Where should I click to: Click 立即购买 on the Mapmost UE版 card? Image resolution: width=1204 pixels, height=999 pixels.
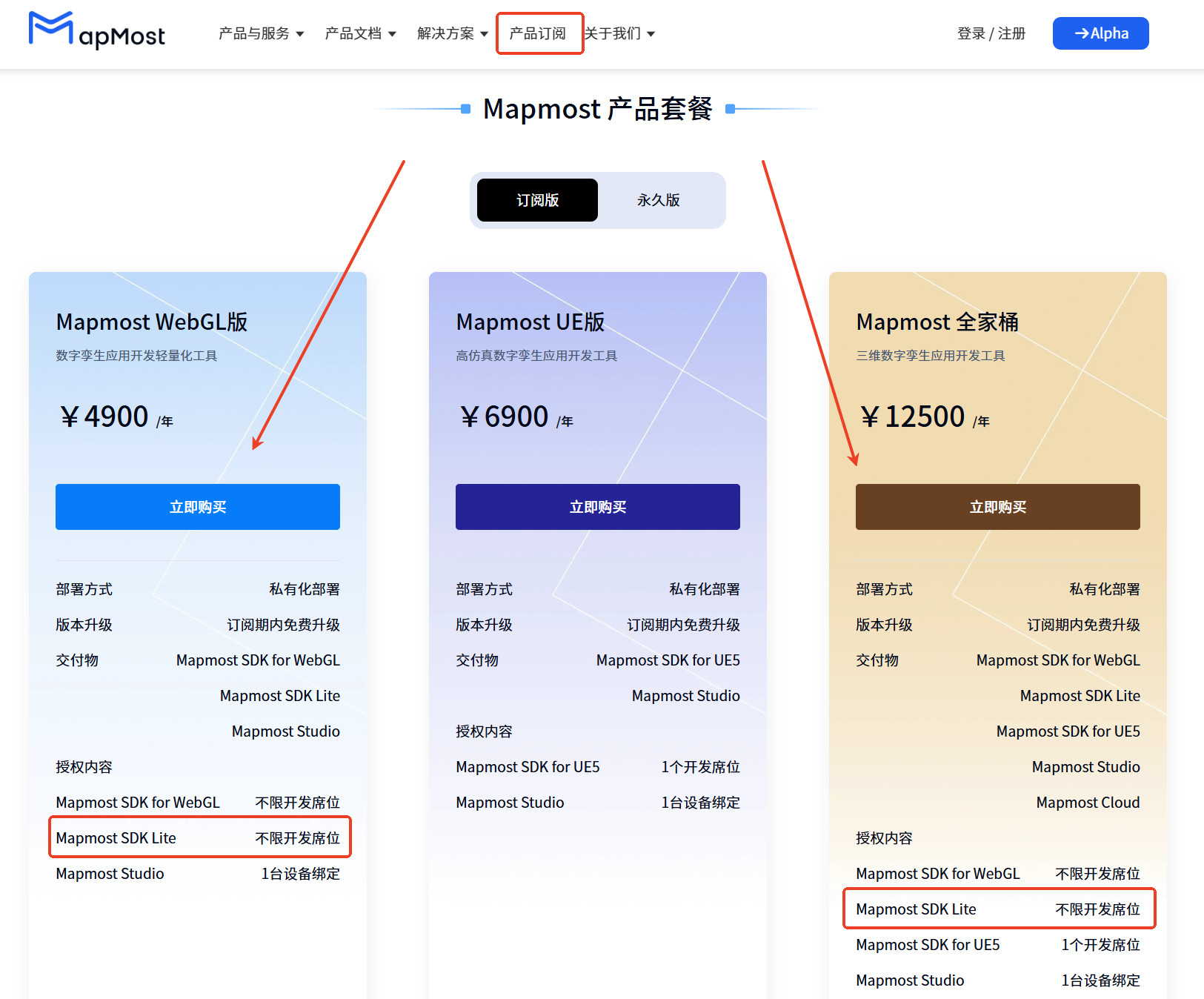point(598,507)
